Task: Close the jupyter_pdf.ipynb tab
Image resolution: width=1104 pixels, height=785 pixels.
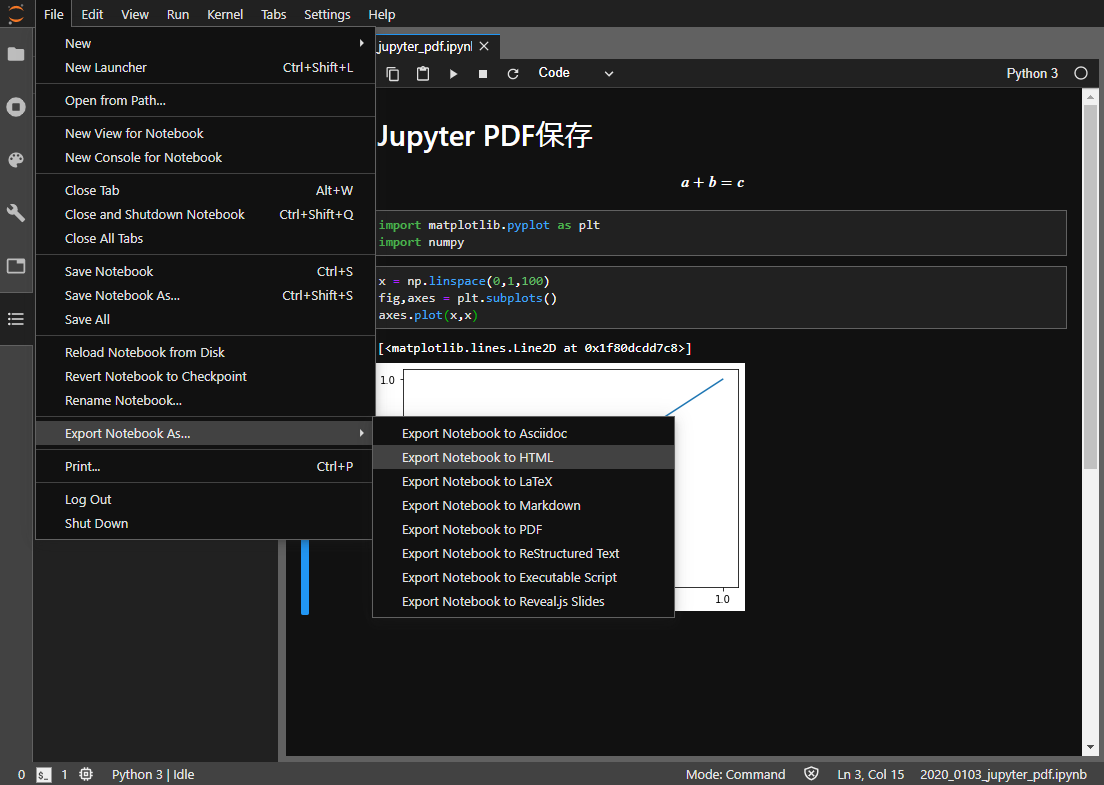Action: [484, 46]
